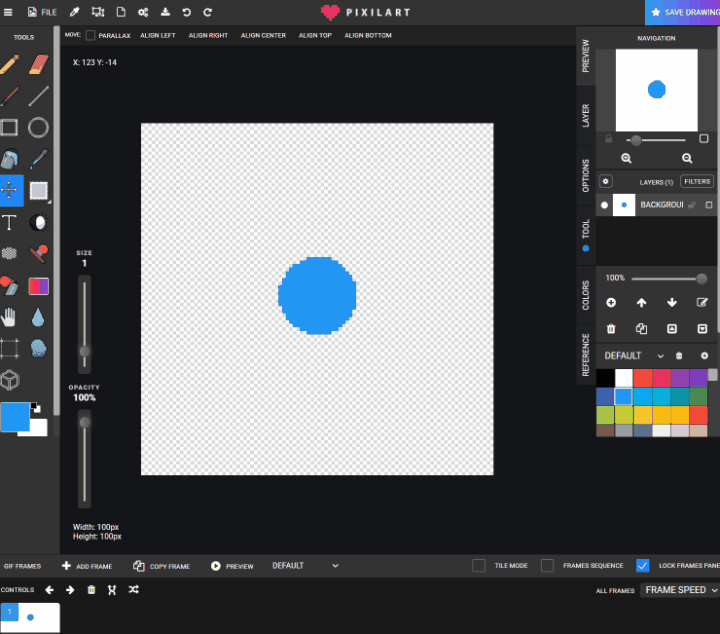This screenshot has height=634, width=720.
Task: Click Align Left
Action: coord(158,35)
